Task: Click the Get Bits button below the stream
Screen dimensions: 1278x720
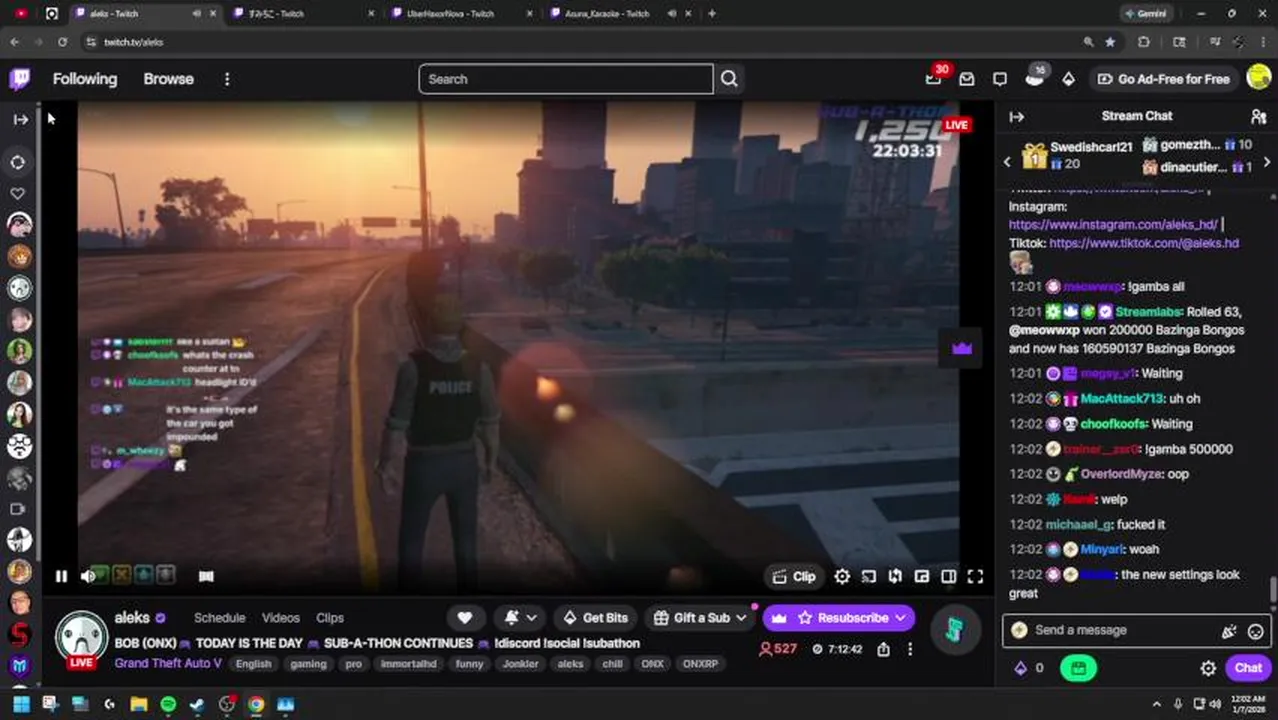Action: coord(596,618)
